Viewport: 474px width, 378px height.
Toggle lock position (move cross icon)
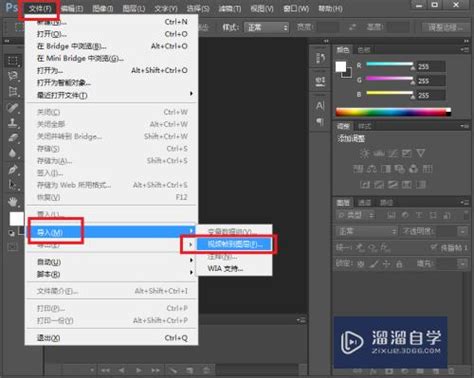click(386, 264)
